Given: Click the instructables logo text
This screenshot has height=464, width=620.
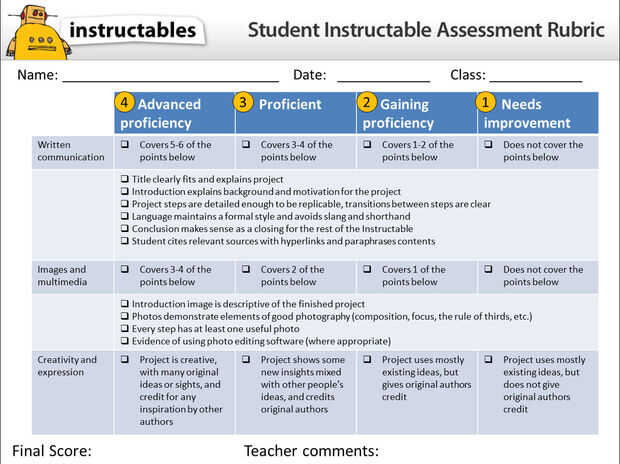Looking at the screenshot, I should 135,31.
